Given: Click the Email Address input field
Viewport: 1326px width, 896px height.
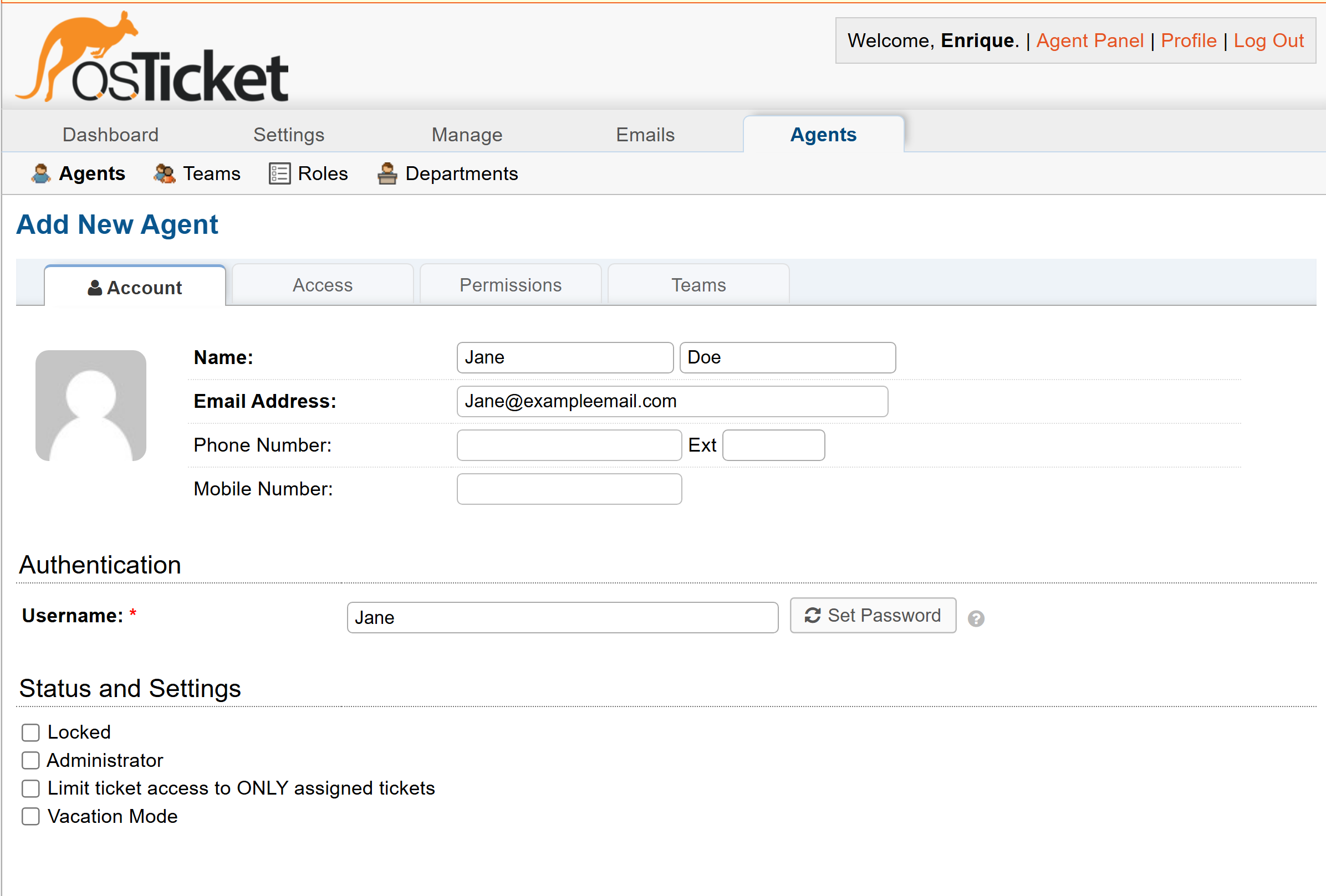Looking at the screenshot, I should coord(672,402).
